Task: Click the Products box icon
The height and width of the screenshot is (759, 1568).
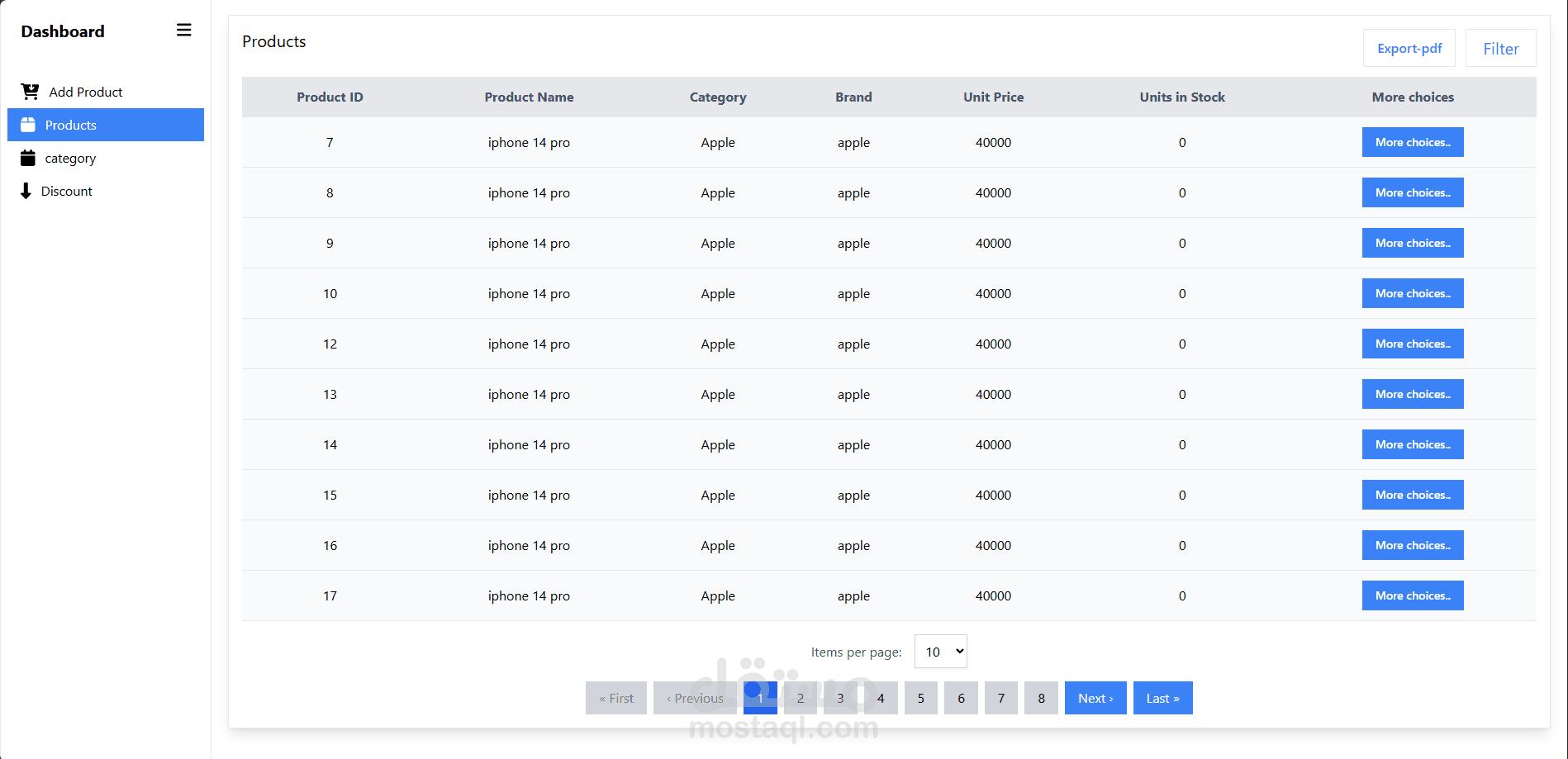Action: coord(28,125)
